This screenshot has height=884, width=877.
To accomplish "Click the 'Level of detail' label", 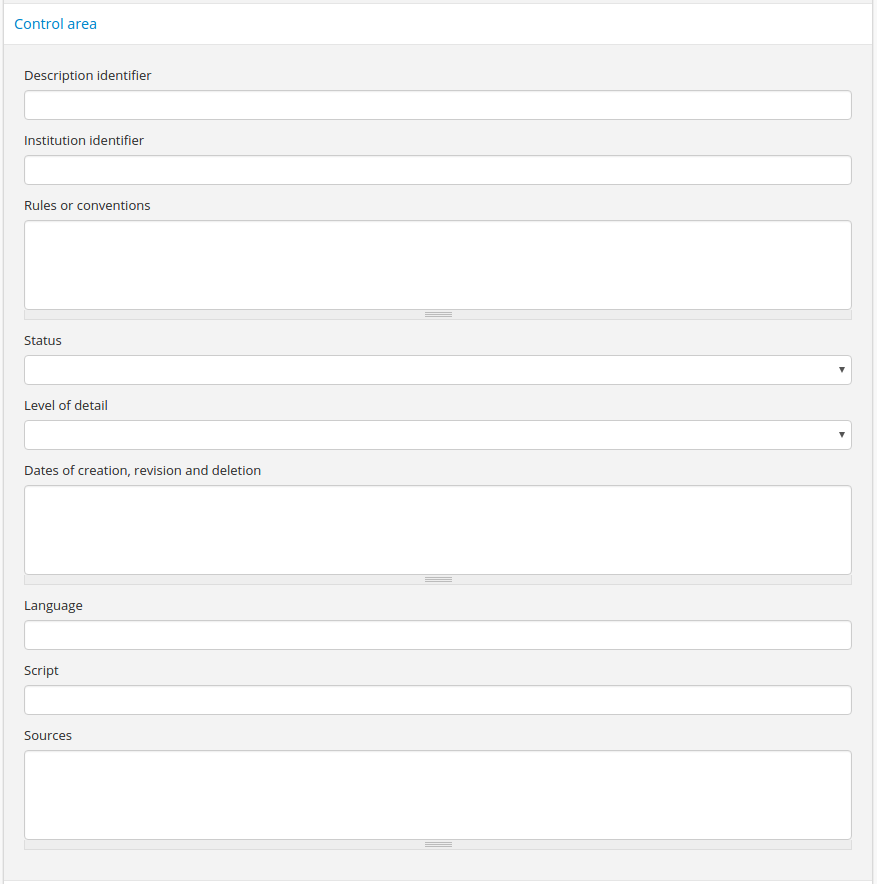I will click(x=66, y=405).
